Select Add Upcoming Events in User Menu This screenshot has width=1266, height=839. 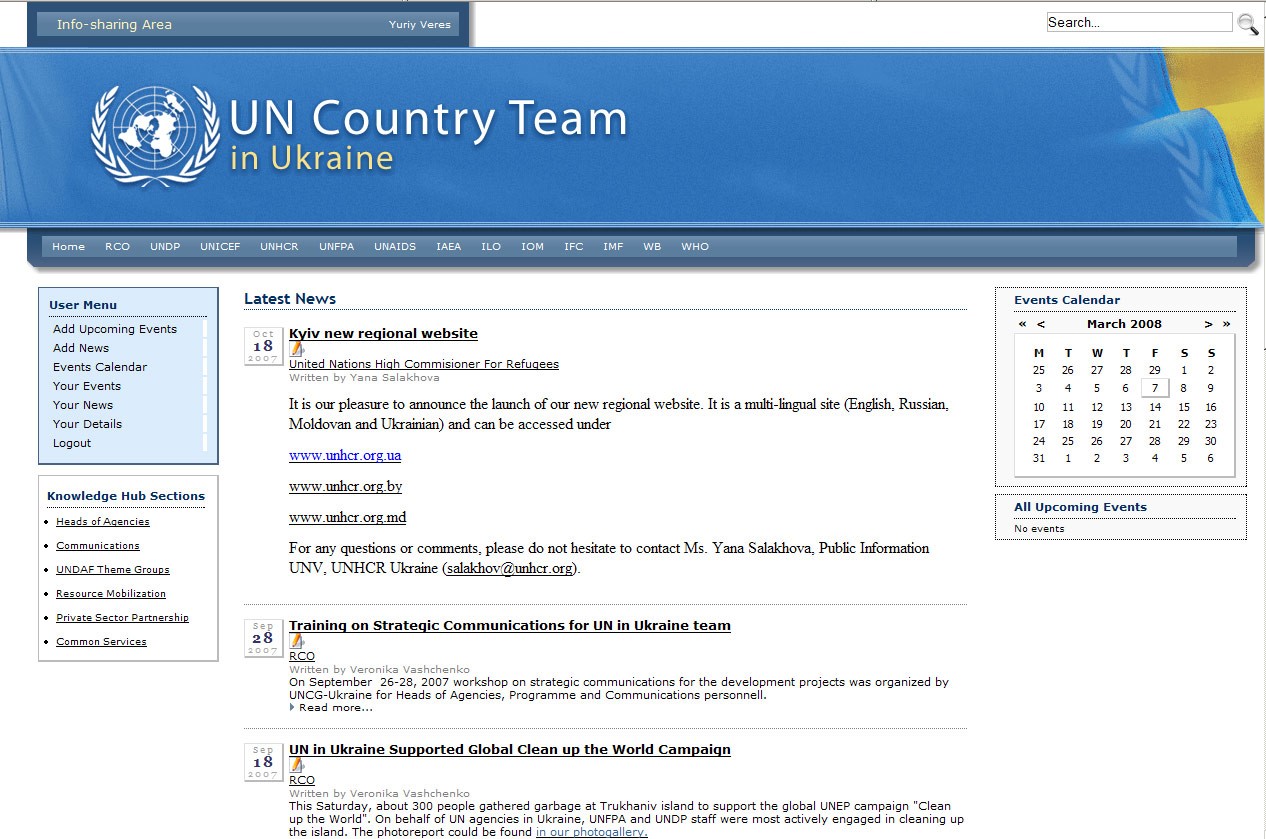pos(115,329)
